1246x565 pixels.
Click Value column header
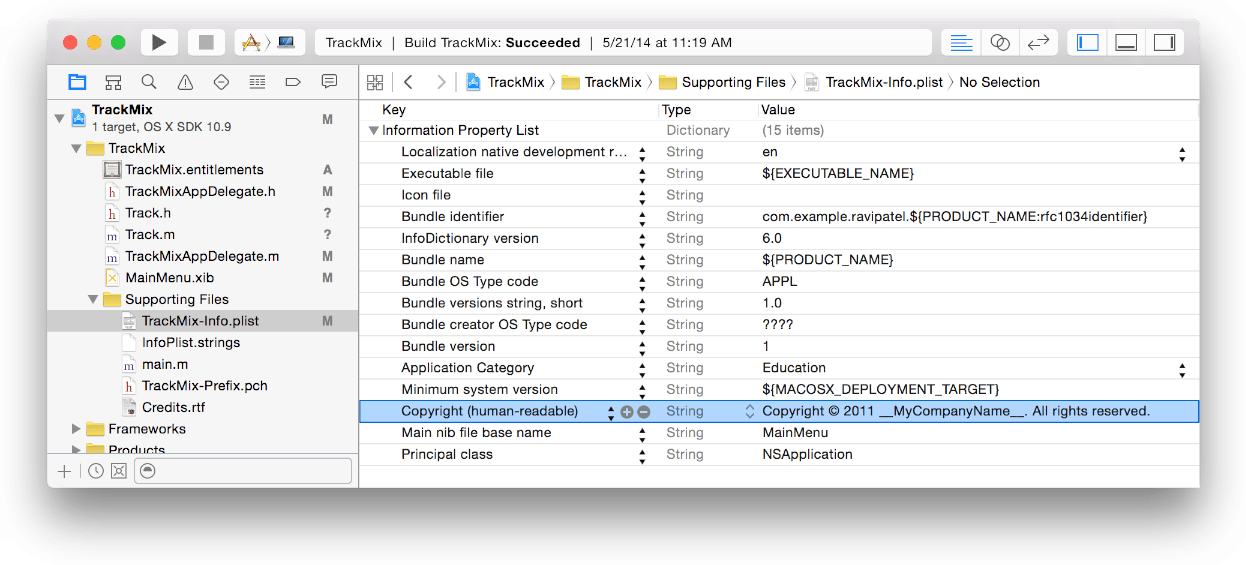coord(778,110)
